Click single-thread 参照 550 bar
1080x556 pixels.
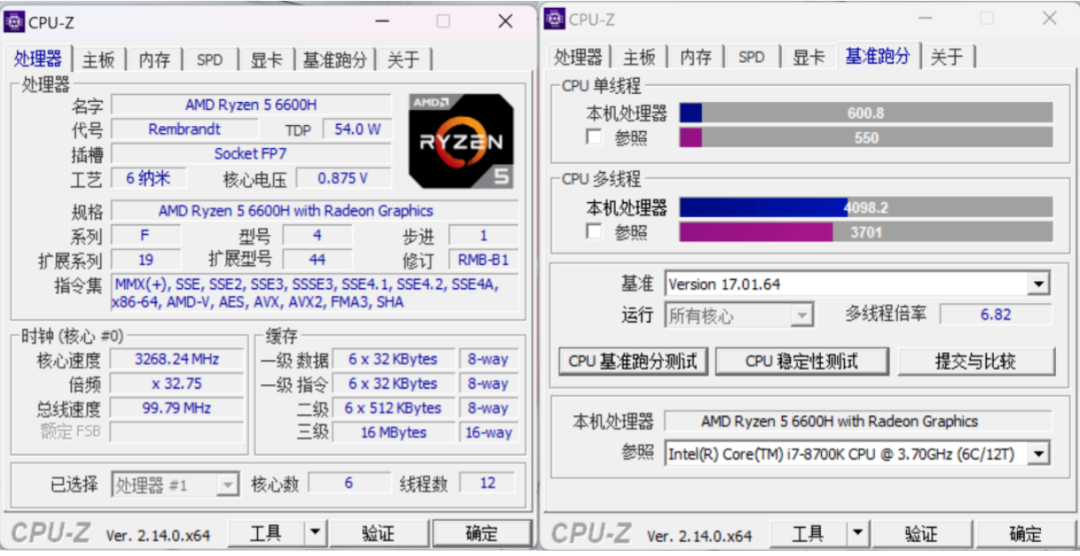(x=866, y=137)
